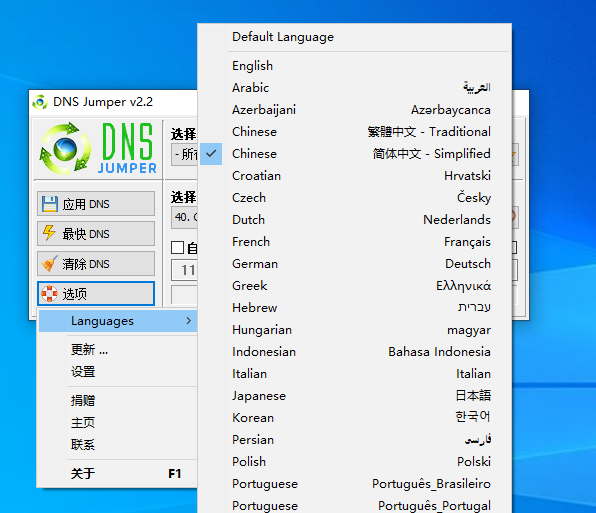Click the floppy disk icon on 应用 DNS
596x513 pixels.
[50, 204]
